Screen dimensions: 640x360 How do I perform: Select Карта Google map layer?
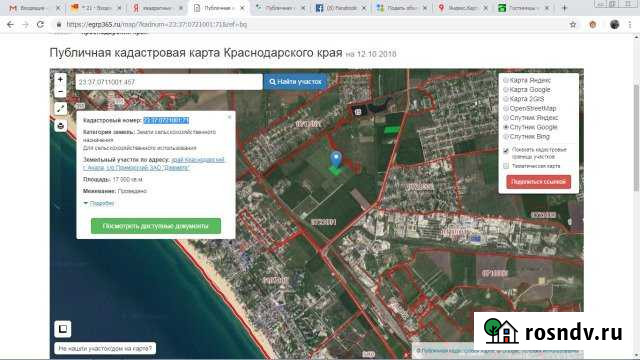(527, 89)
